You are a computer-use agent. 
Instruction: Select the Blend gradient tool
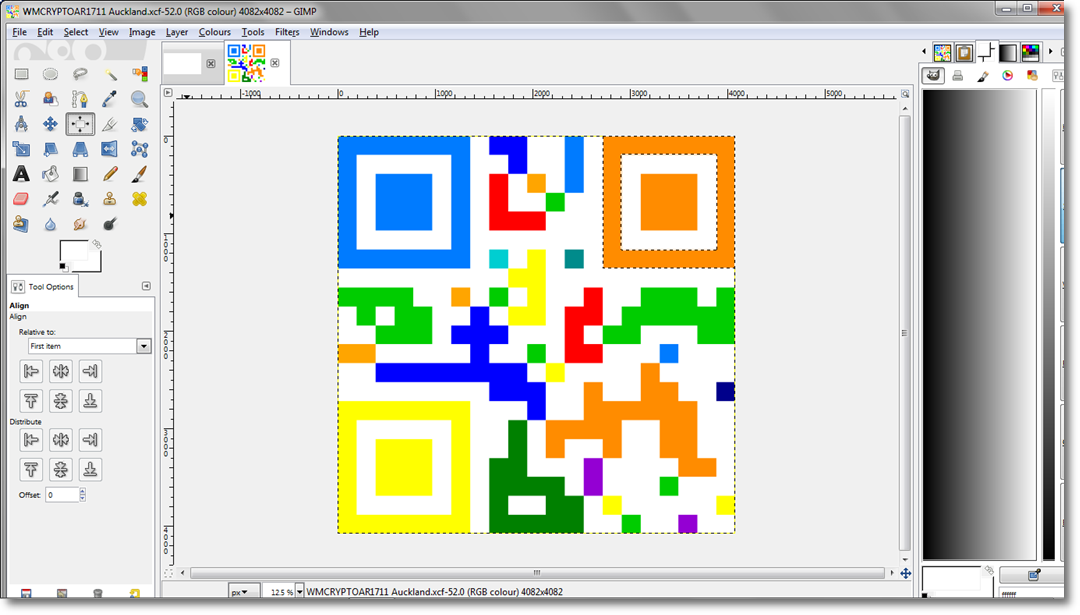tap(80, 174)
